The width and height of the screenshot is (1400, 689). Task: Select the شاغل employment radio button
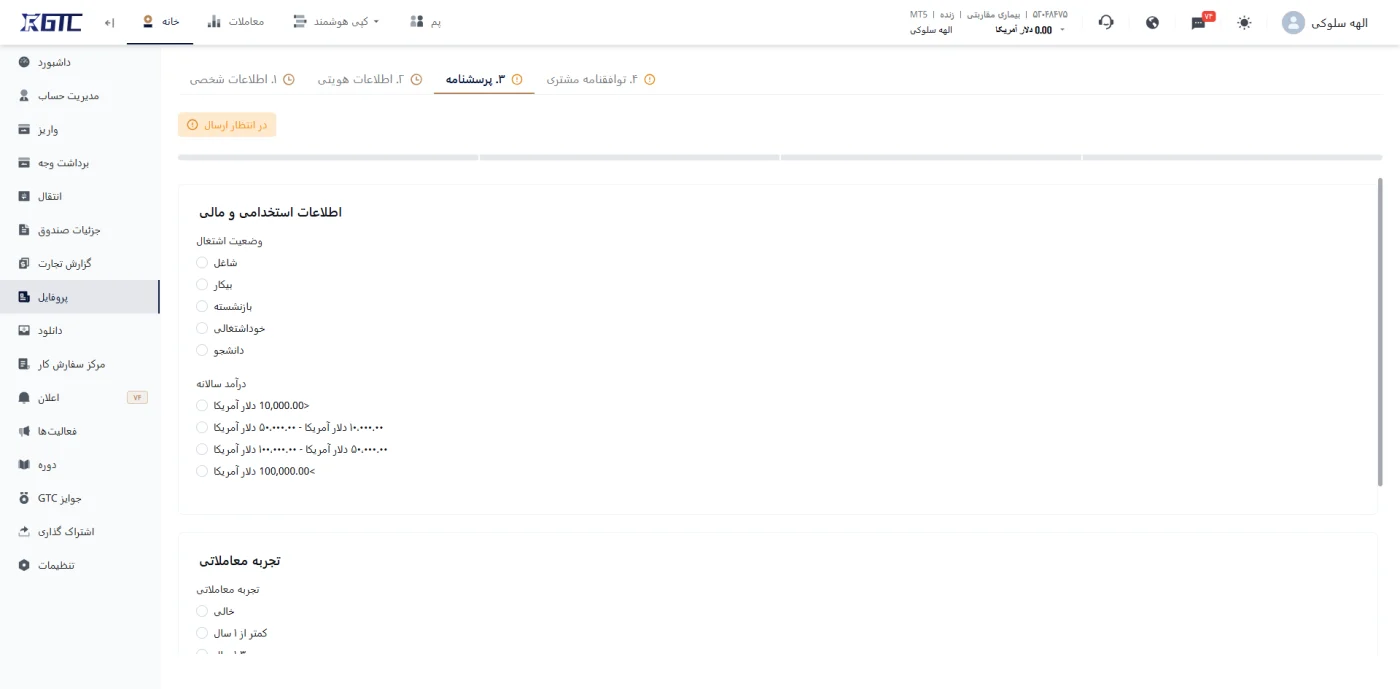[202, 263]
